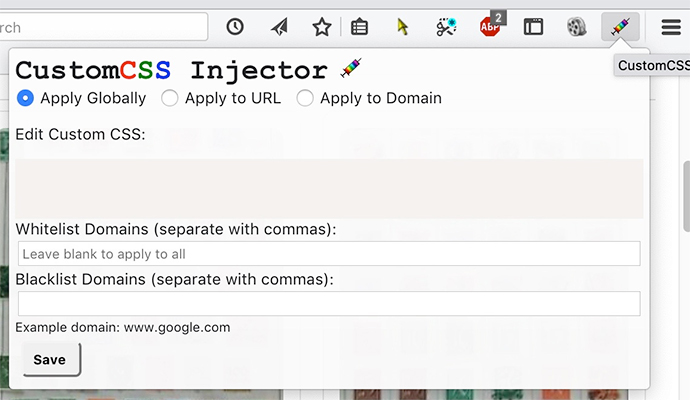Click inside the Edit Custom CSS textarea
The height and width of the screenshot is (400, 690).
(x=329, y=189)
